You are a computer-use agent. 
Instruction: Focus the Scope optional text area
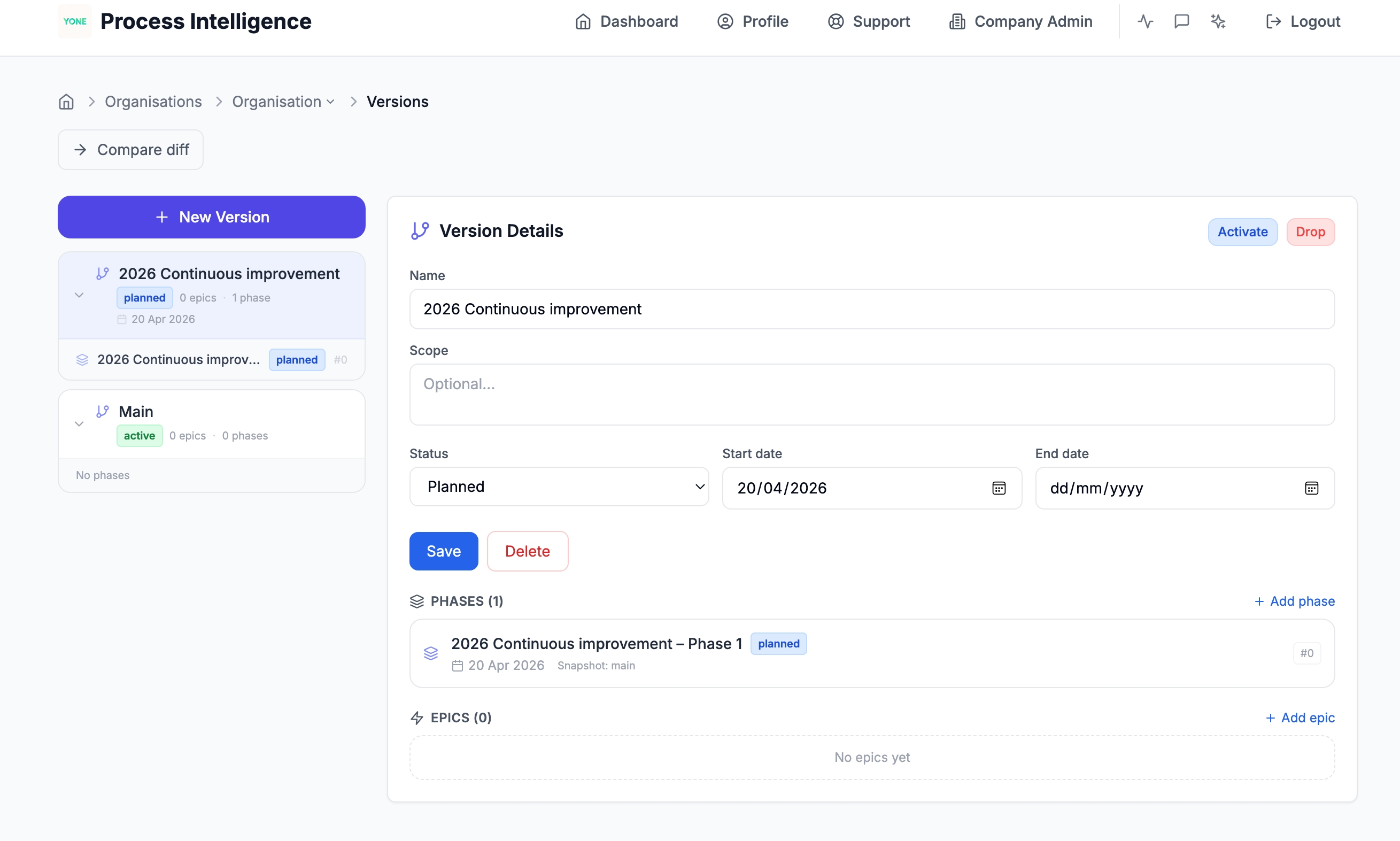[x=872, y=395]
